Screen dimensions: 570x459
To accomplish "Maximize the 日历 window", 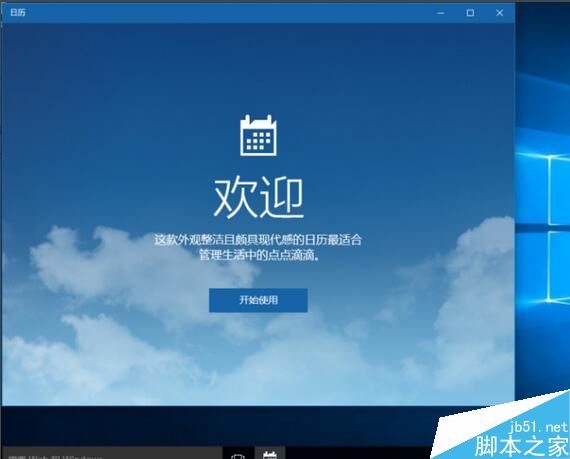I will [x=470, y=13].
